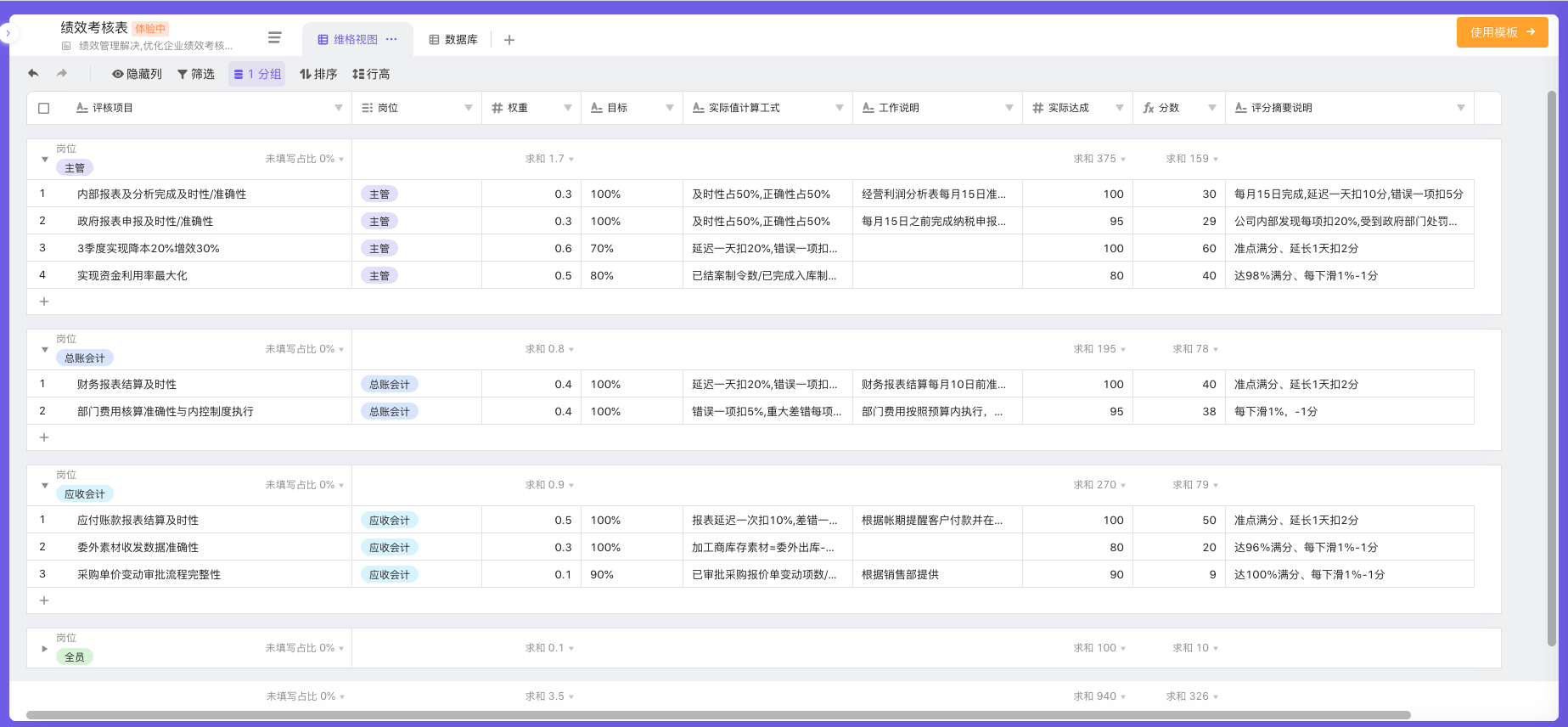Open the 实际达成 column dropdown arrow
The width and height of the screenshot is (1568, 727).
pos(1120,108)
